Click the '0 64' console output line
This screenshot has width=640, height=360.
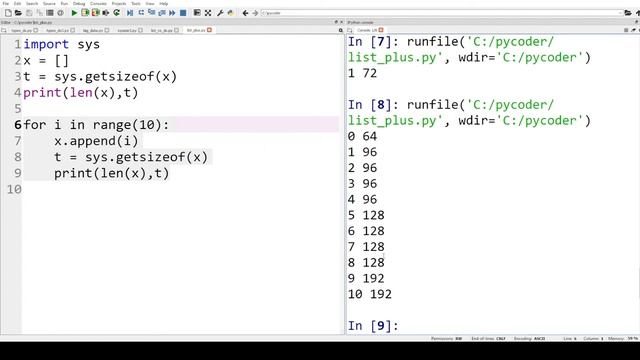362,136
